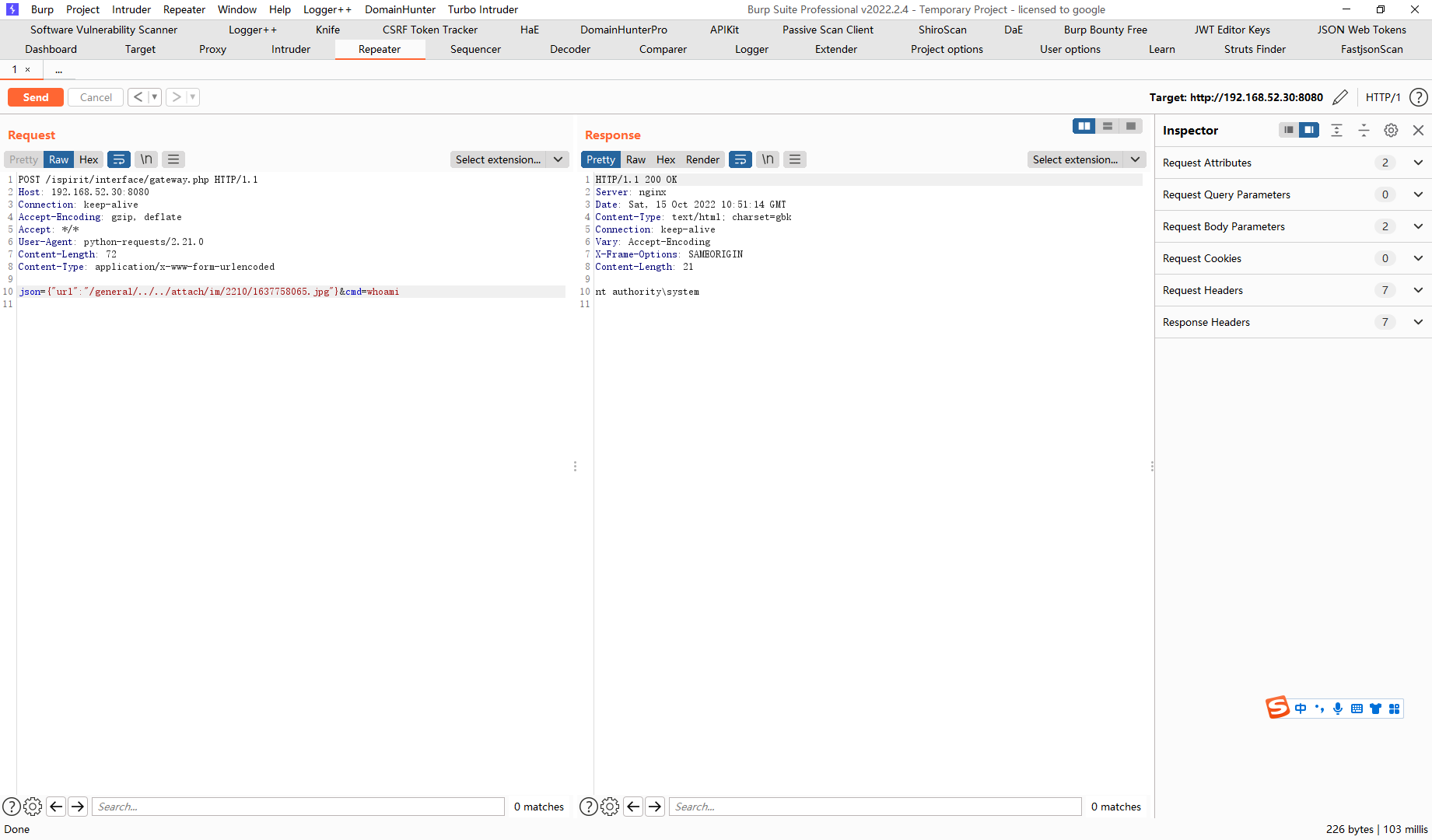The image size is (1432, 840).
Task: Open the ShiroScan tab
Action: pyautogui.click(x=942, y=30)
